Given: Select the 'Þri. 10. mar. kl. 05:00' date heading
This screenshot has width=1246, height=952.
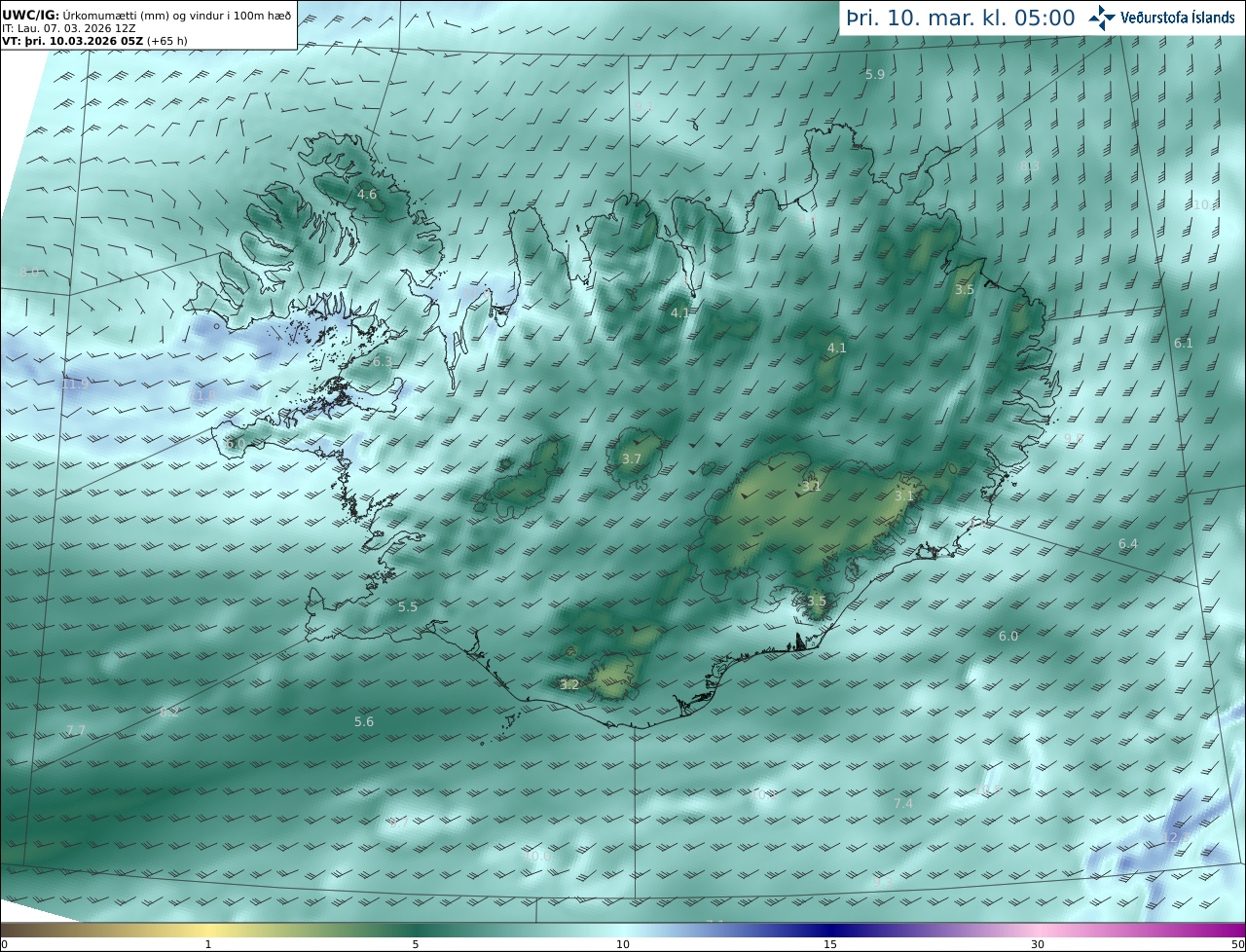Looking at the screenshot, I should (961, 18).
